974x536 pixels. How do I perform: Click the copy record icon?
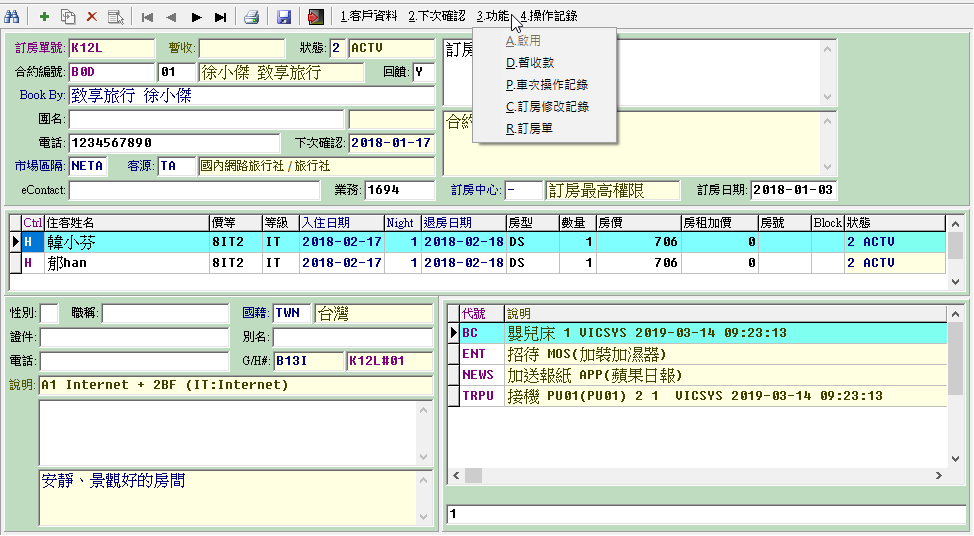pos(68,16)
